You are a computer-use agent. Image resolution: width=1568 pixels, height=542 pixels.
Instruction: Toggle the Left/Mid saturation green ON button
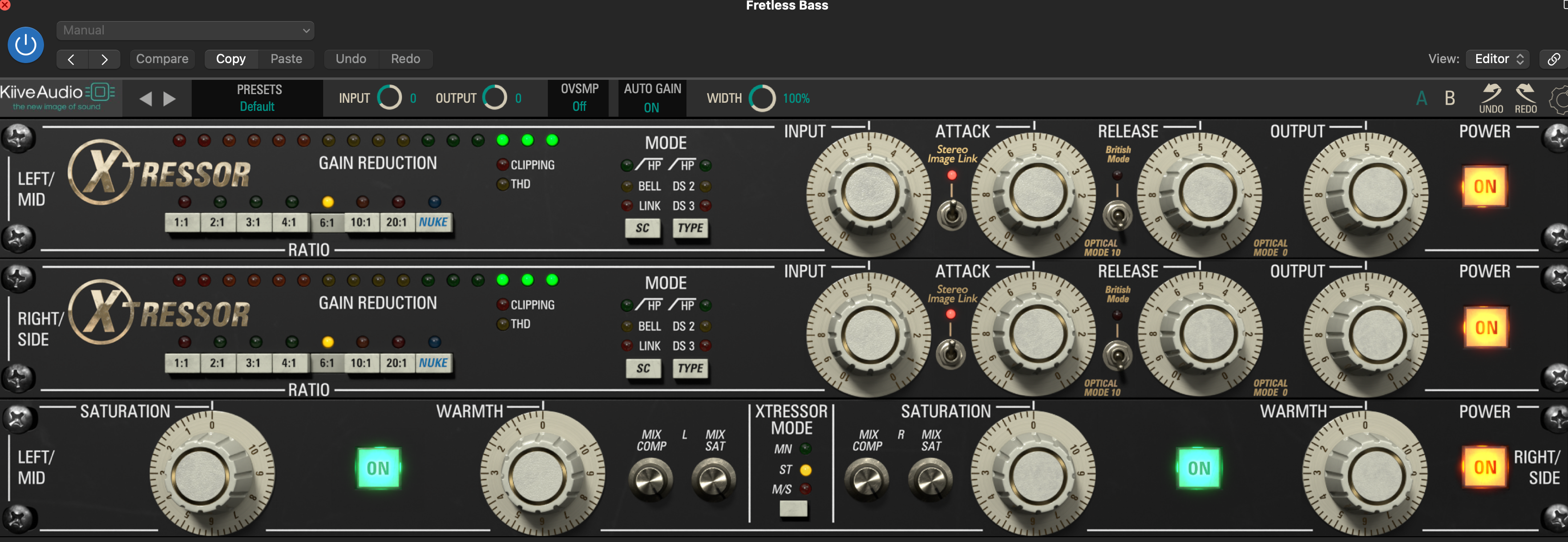[x=378, y=468]
